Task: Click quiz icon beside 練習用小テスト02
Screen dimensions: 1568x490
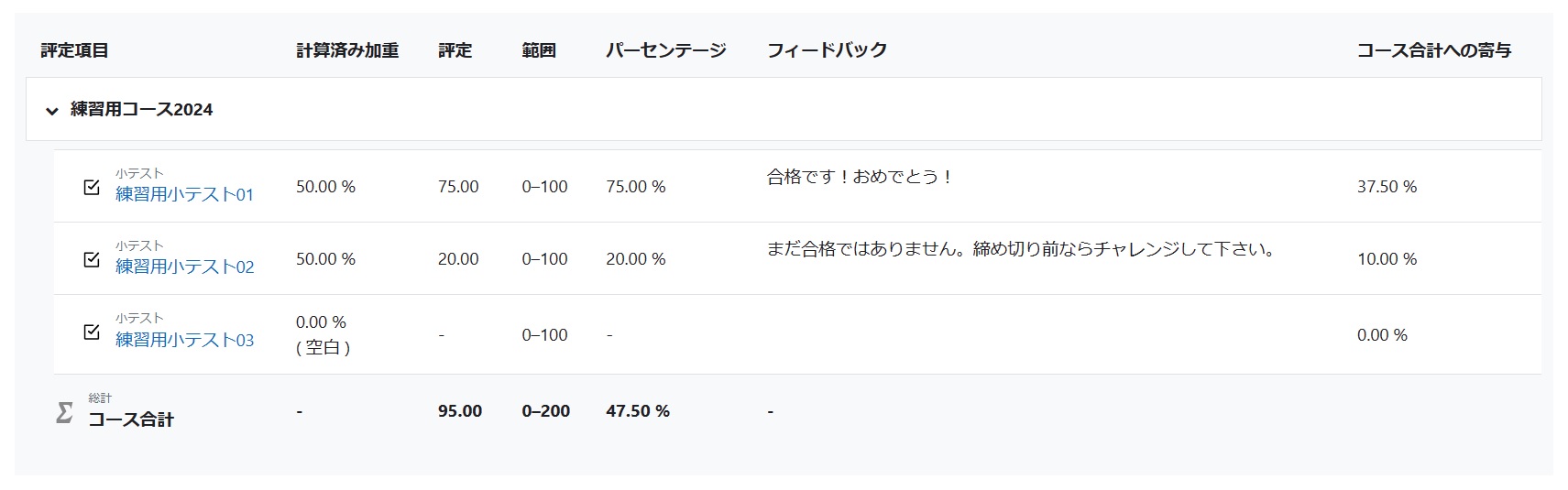Action: point(92,259)
